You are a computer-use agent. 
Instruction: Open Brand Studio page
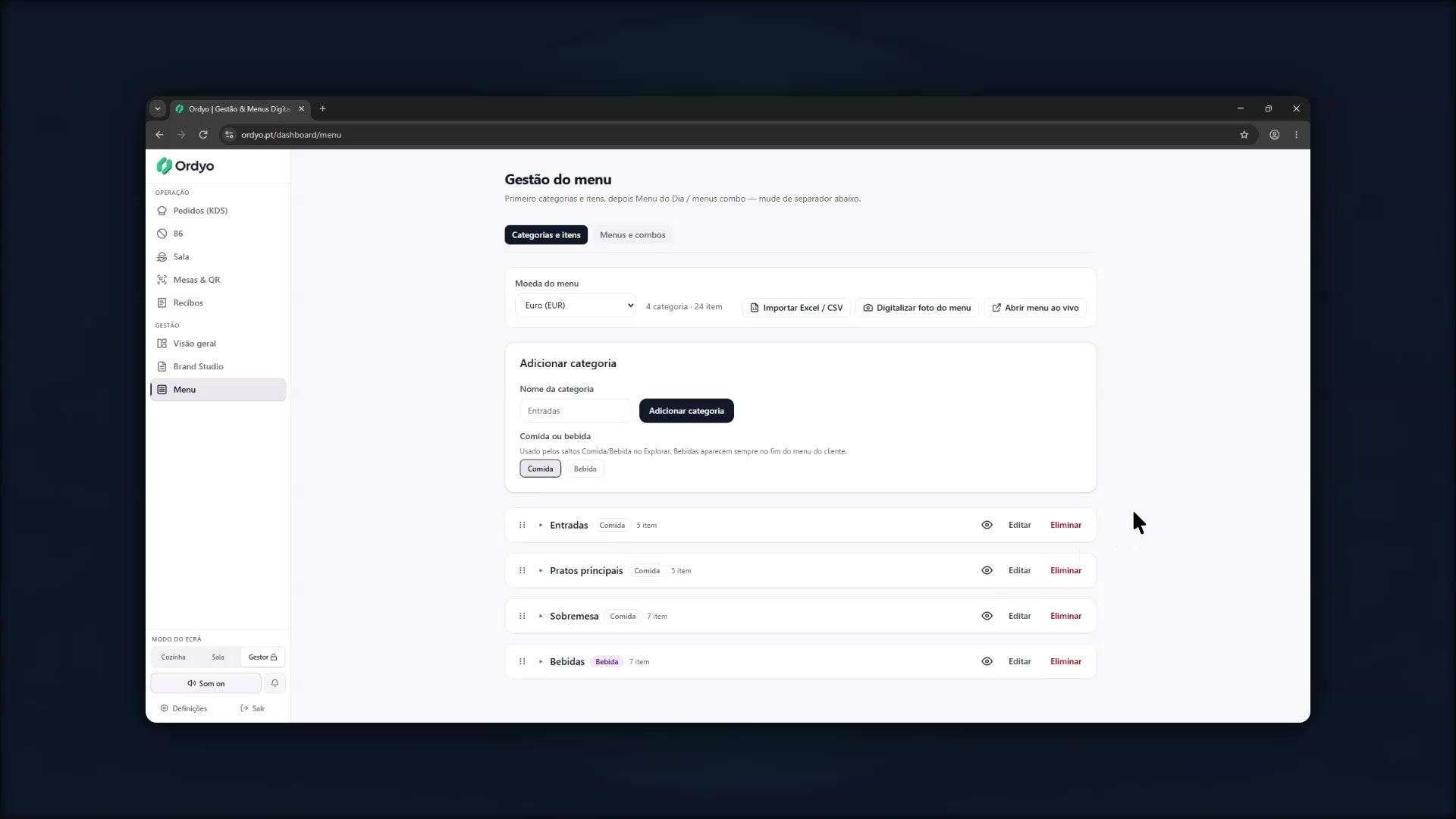pyautogui.click(x=218, y=366)
